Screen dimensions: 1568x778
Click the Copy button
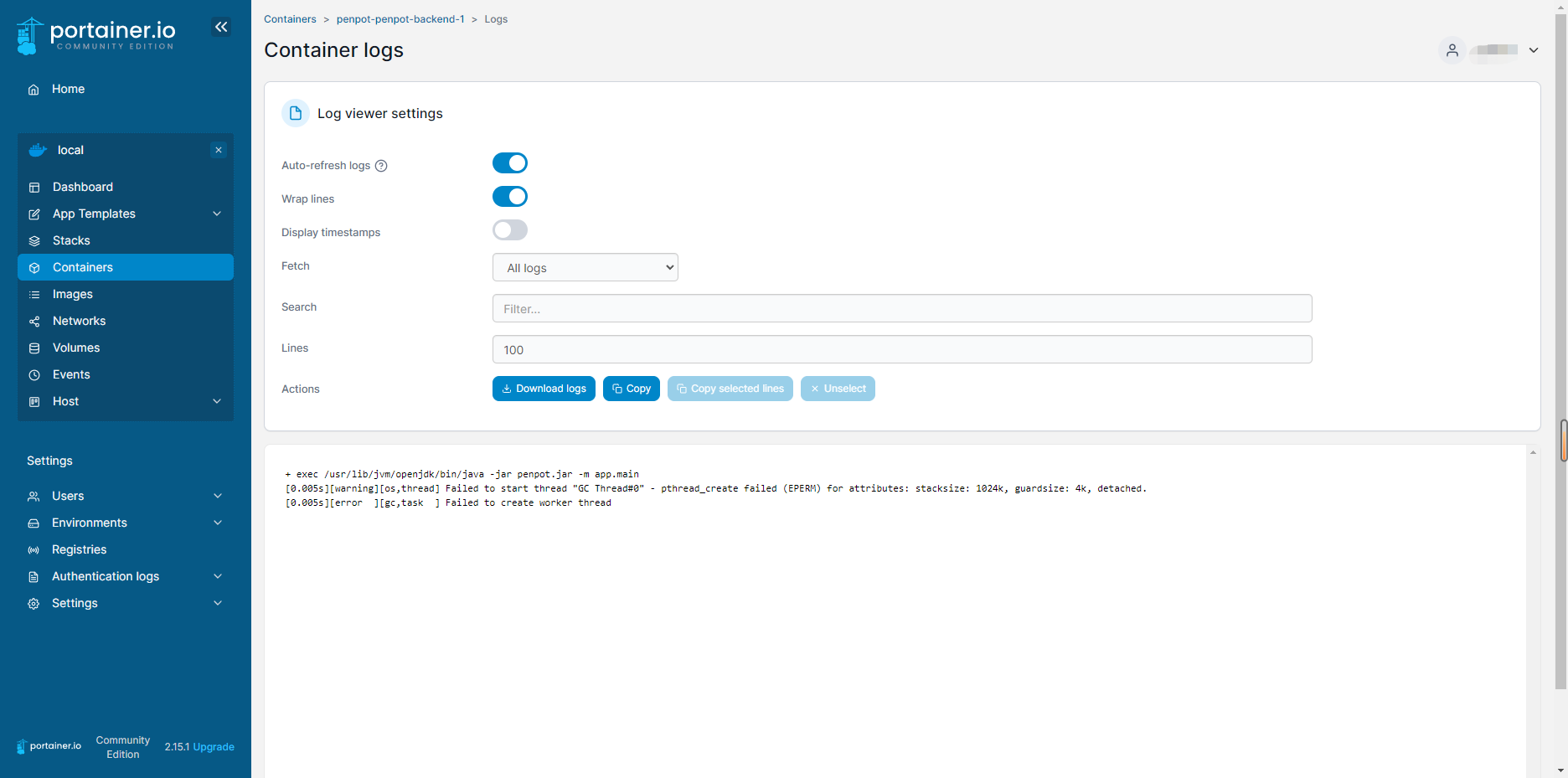[x=632, y=389]
